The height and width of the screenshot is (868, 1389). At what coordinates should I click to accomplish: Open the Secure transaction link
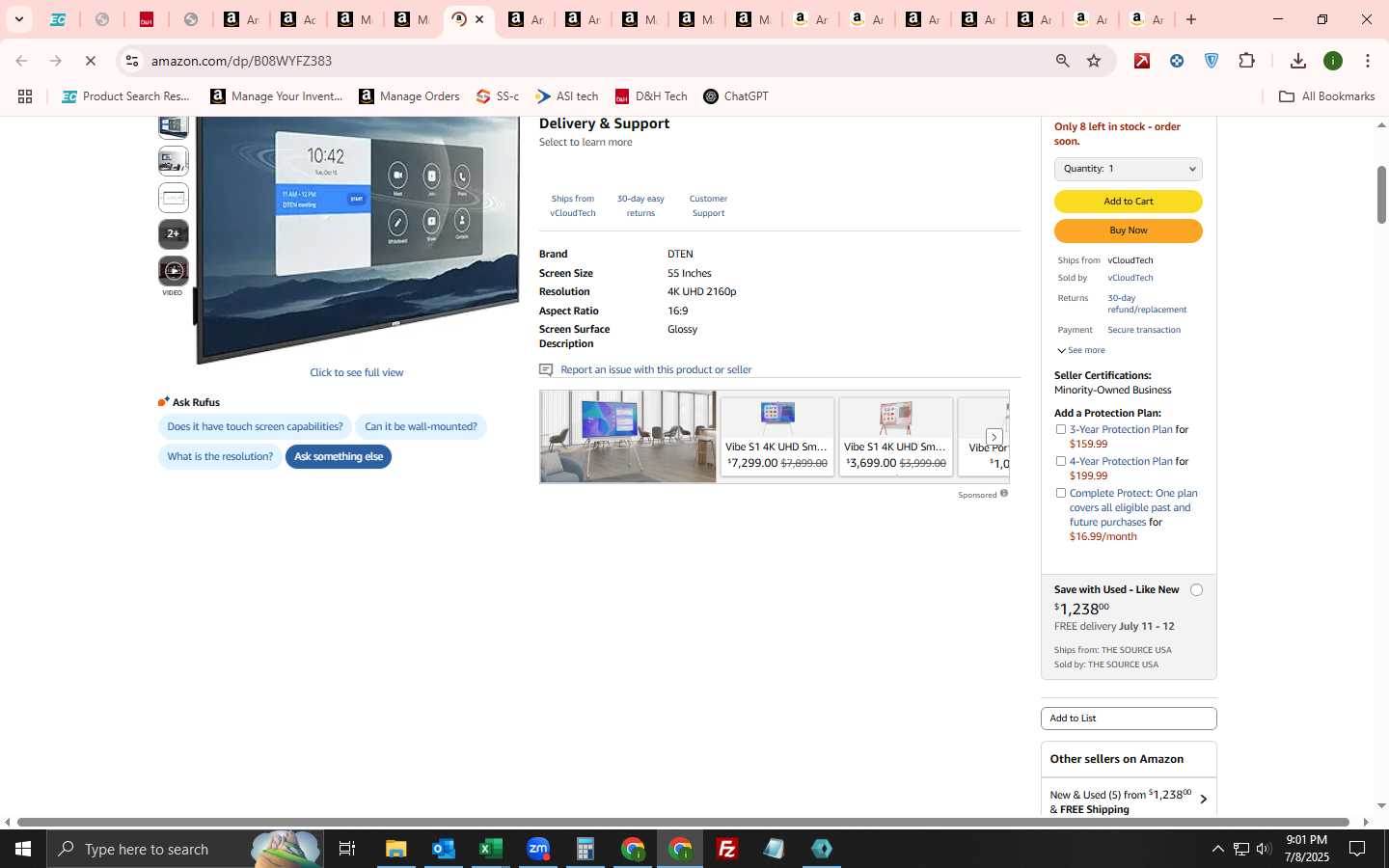pyautogui.click(x=1144, y=330)
